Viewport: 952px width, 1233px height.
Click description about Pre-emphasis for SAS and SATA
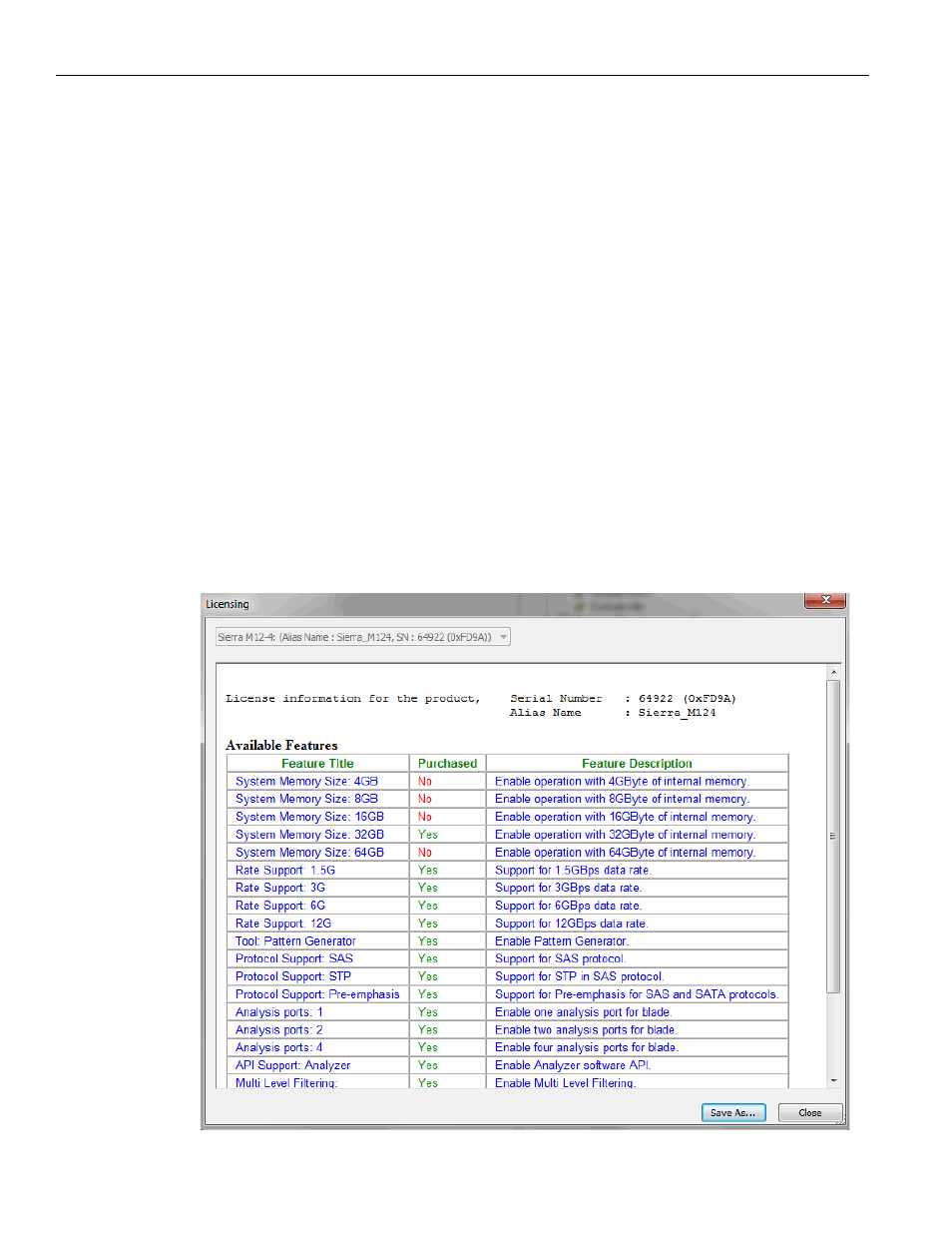point(637,994)
